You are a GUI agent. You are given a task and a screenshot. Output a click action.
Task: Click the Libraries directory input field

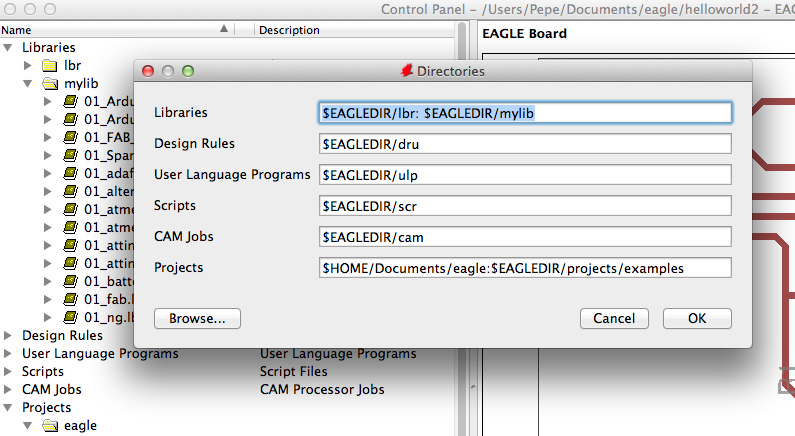tap(525, 113)
